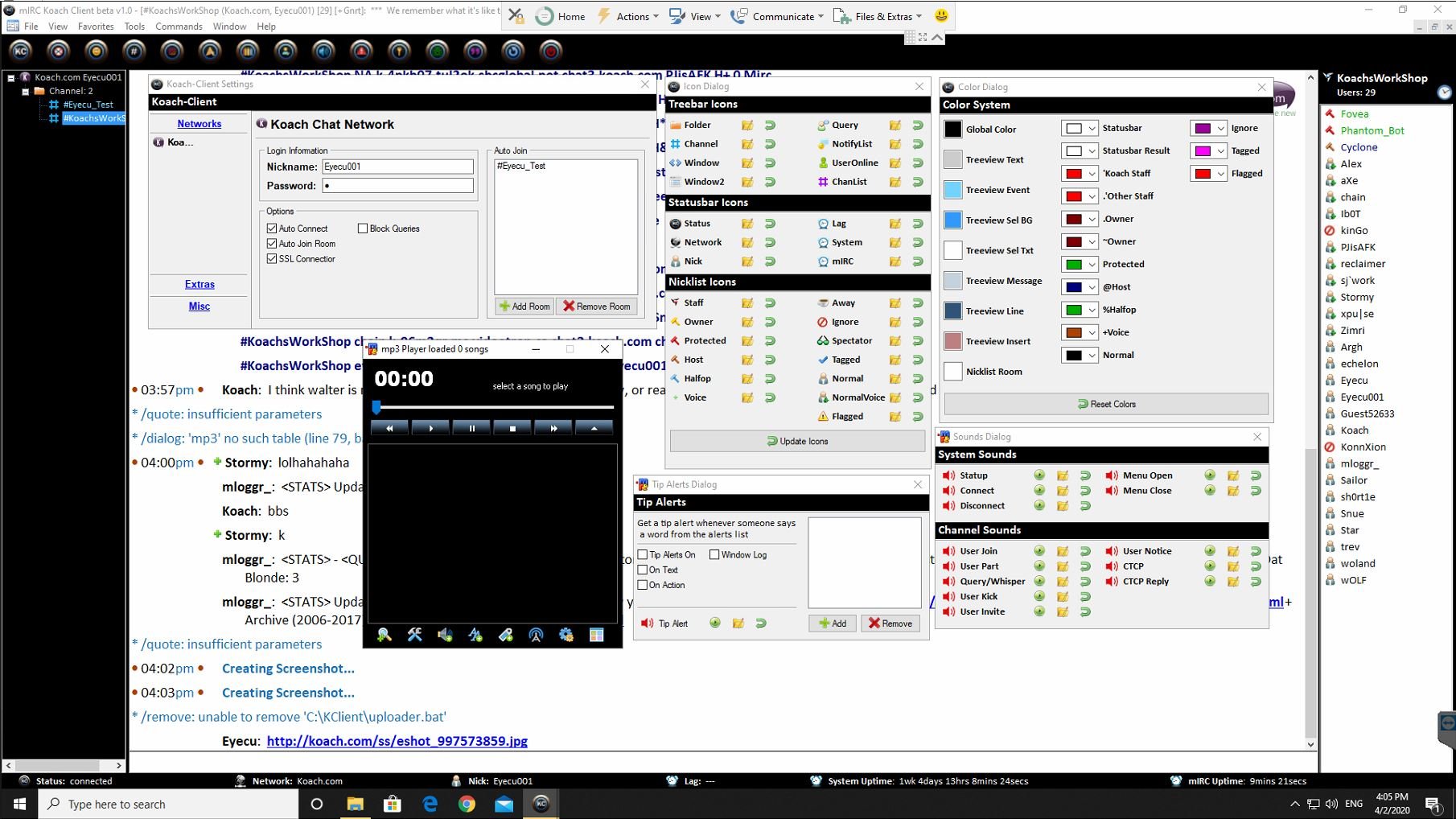Viewport: 1456px width, 819px height.
Task: Click the red warning triangle toolbar icon
Action: (361, 51)
